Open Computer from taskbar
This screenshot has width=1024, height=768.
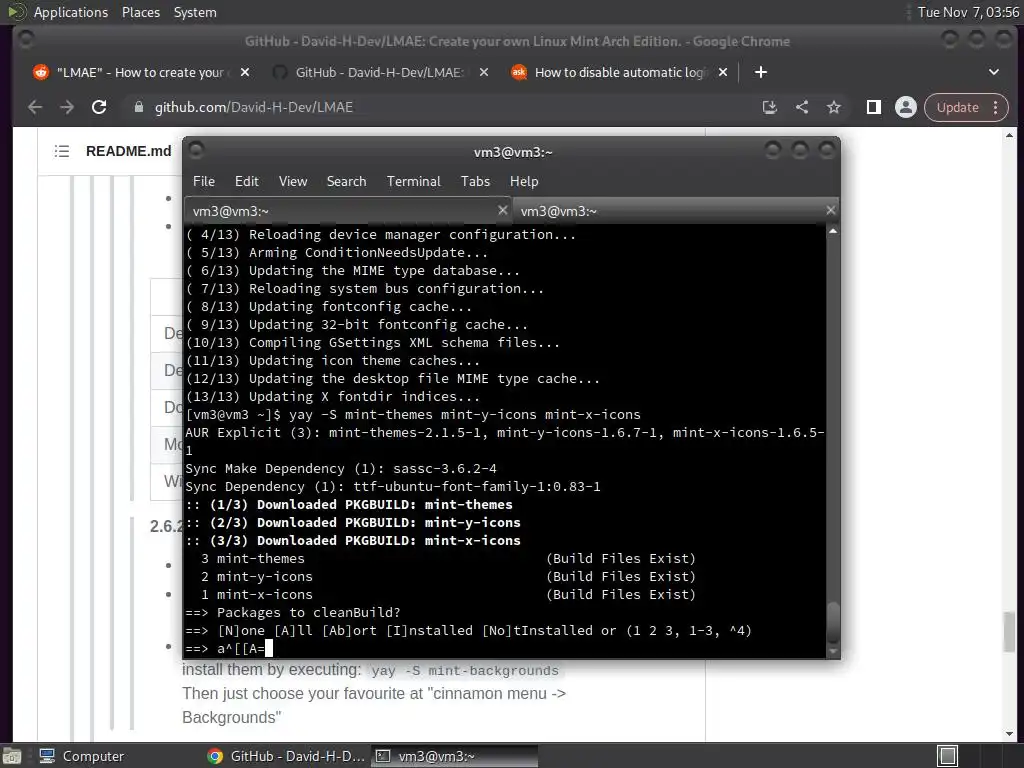(x=82, y=756)
